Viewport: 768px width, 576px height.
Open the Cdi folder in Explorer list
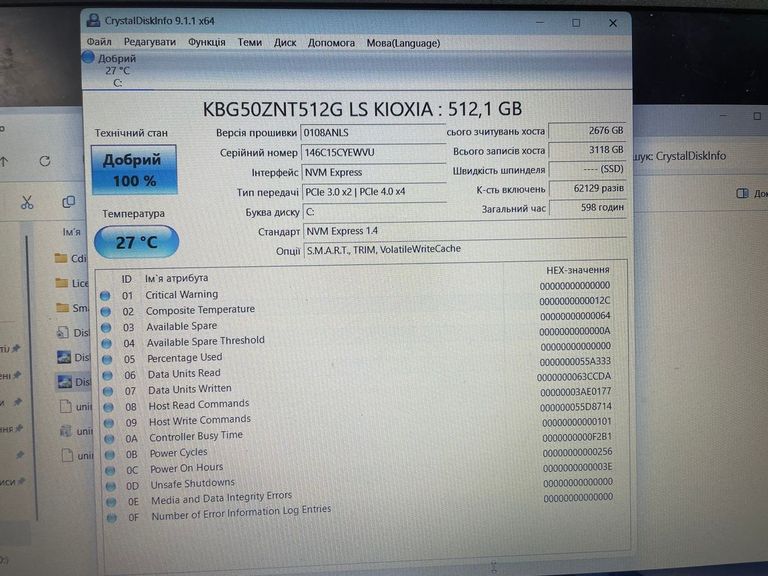pyautogui.click(x=72, y=258)
